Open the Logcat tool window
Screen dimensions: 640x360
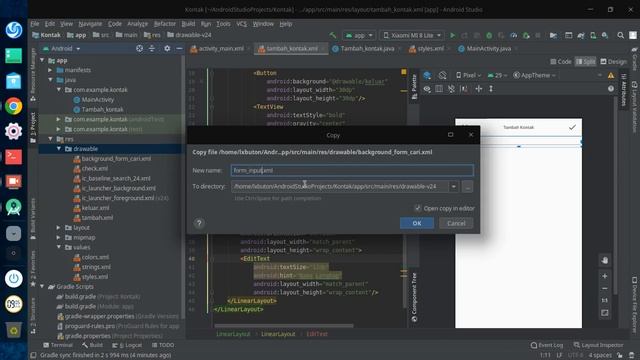[127, 345]
